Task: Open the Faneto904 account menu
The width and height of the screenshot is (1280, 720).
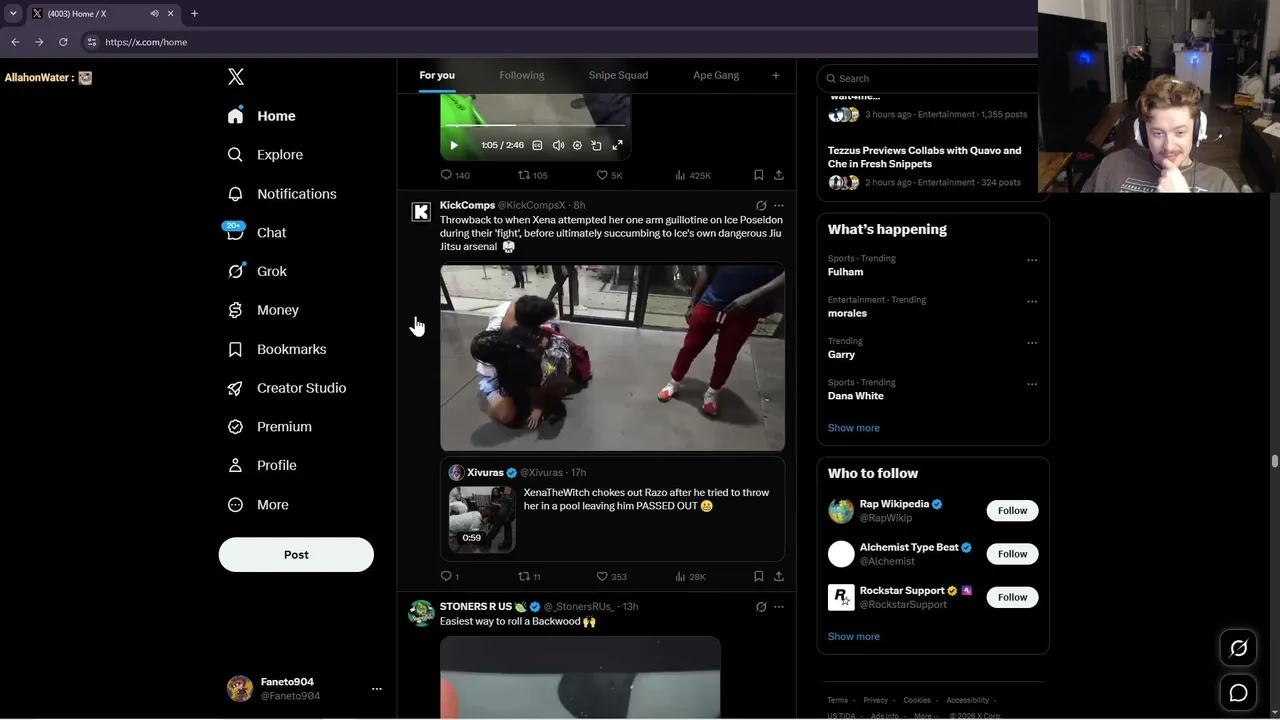Action: click(x=305, y=689)
